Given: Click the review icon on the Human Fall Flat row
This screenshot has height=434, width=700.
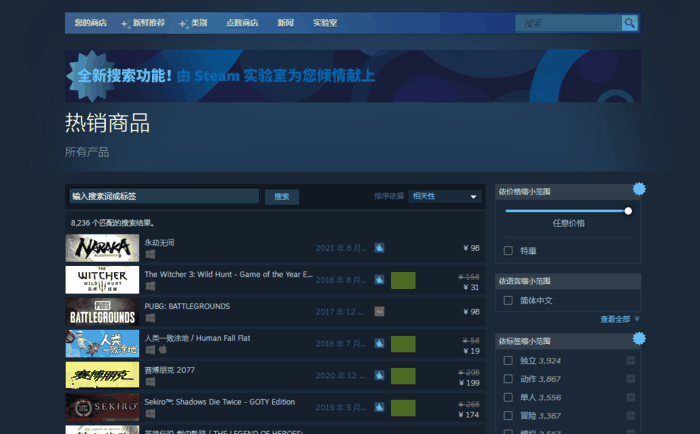Looking at the screenshot, I should click(x=379, y=343).
